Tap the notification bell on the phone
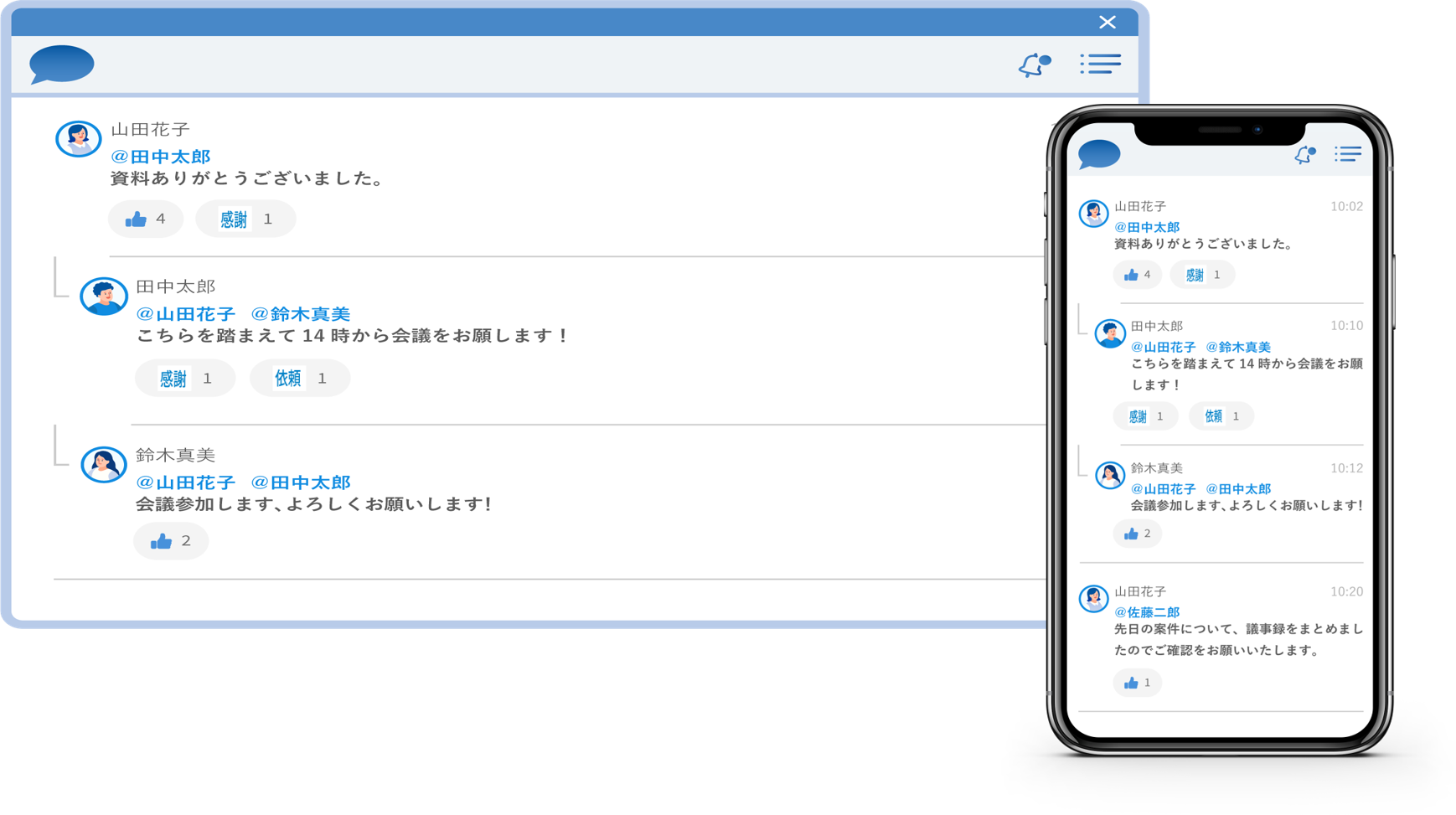This screenshot has width=1456, height=815. (x=1304, y=155)
